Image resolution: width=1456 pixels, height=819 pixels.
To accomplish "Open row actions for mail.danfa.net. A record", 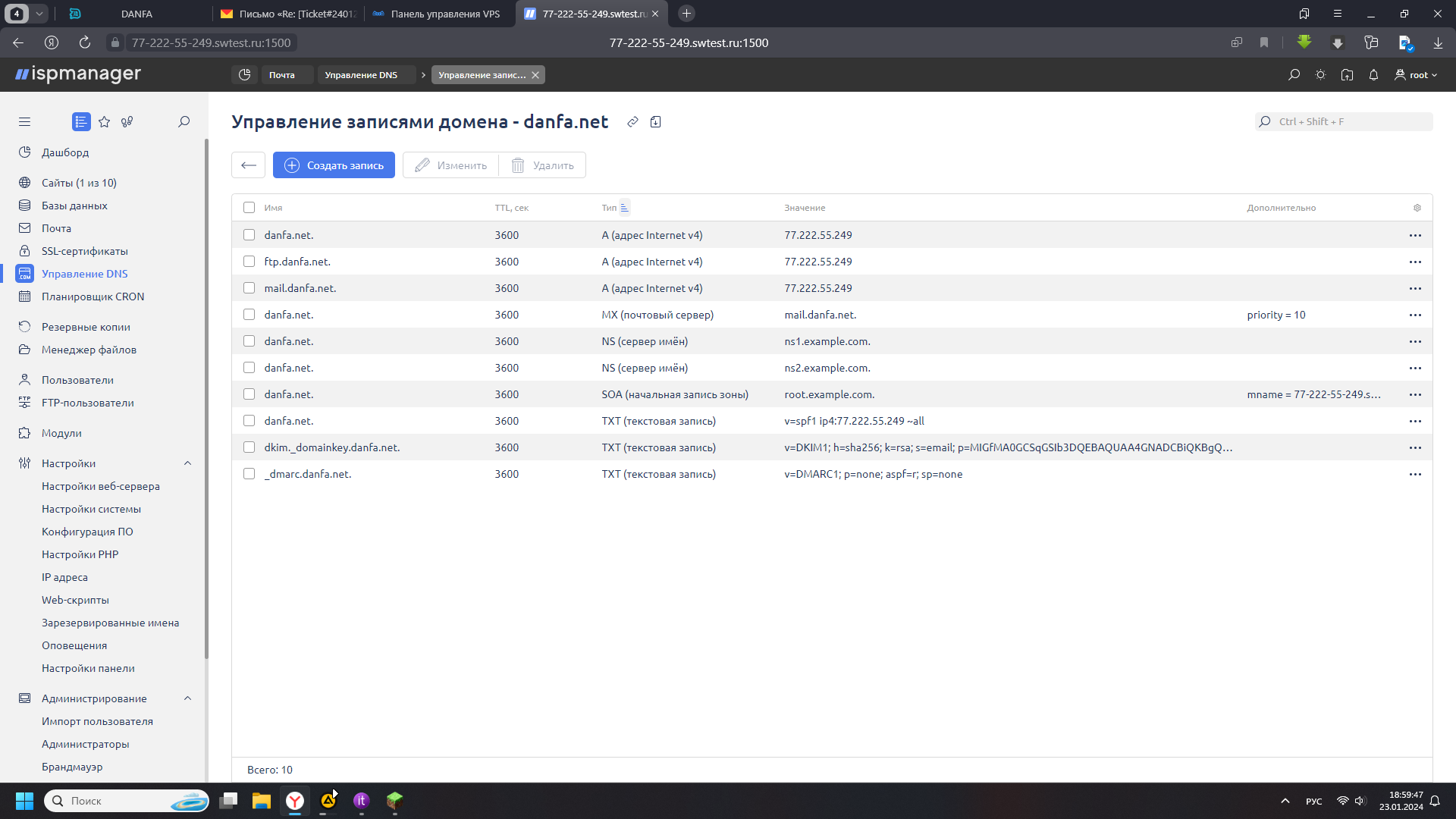I will pyautogui.click(x=1415, y=288).
